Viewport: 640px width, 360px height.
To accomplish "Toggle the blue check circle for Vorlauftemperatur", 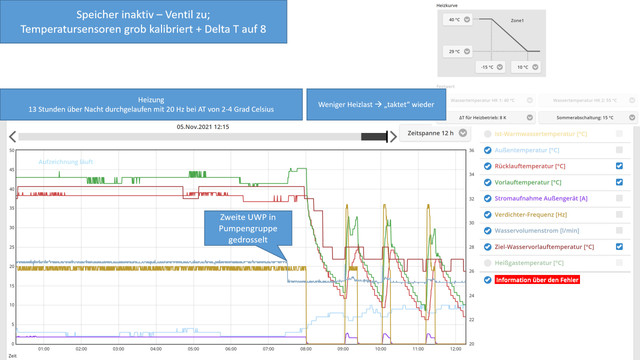I will pos(487,182).
